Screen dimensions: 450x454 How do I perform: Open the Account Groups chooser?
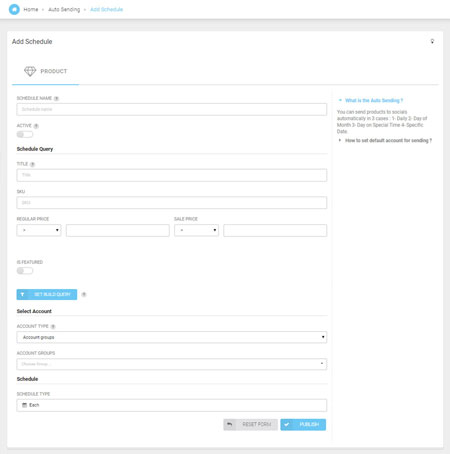[172, 364]
